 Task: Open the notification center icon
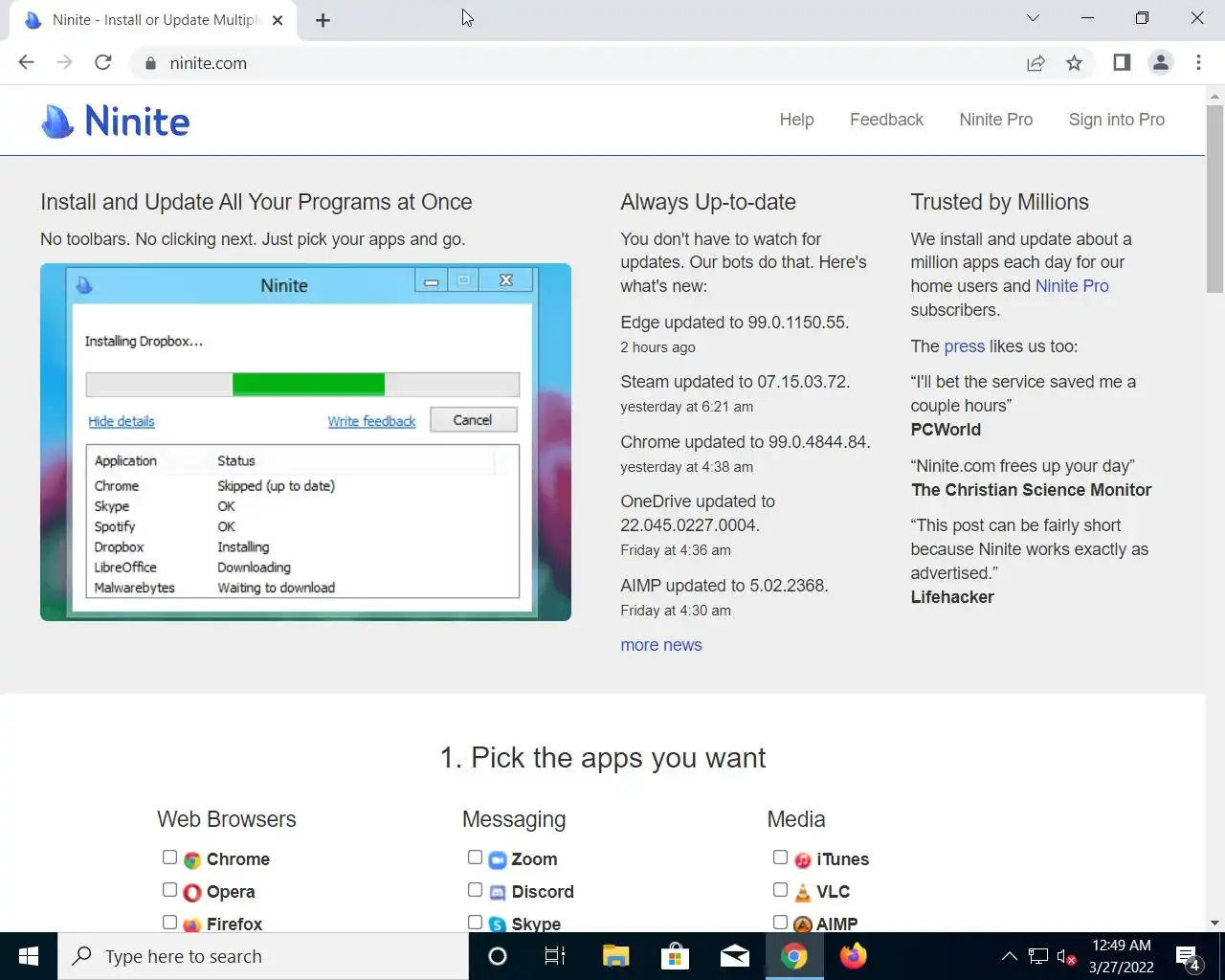click(1188, 956)
